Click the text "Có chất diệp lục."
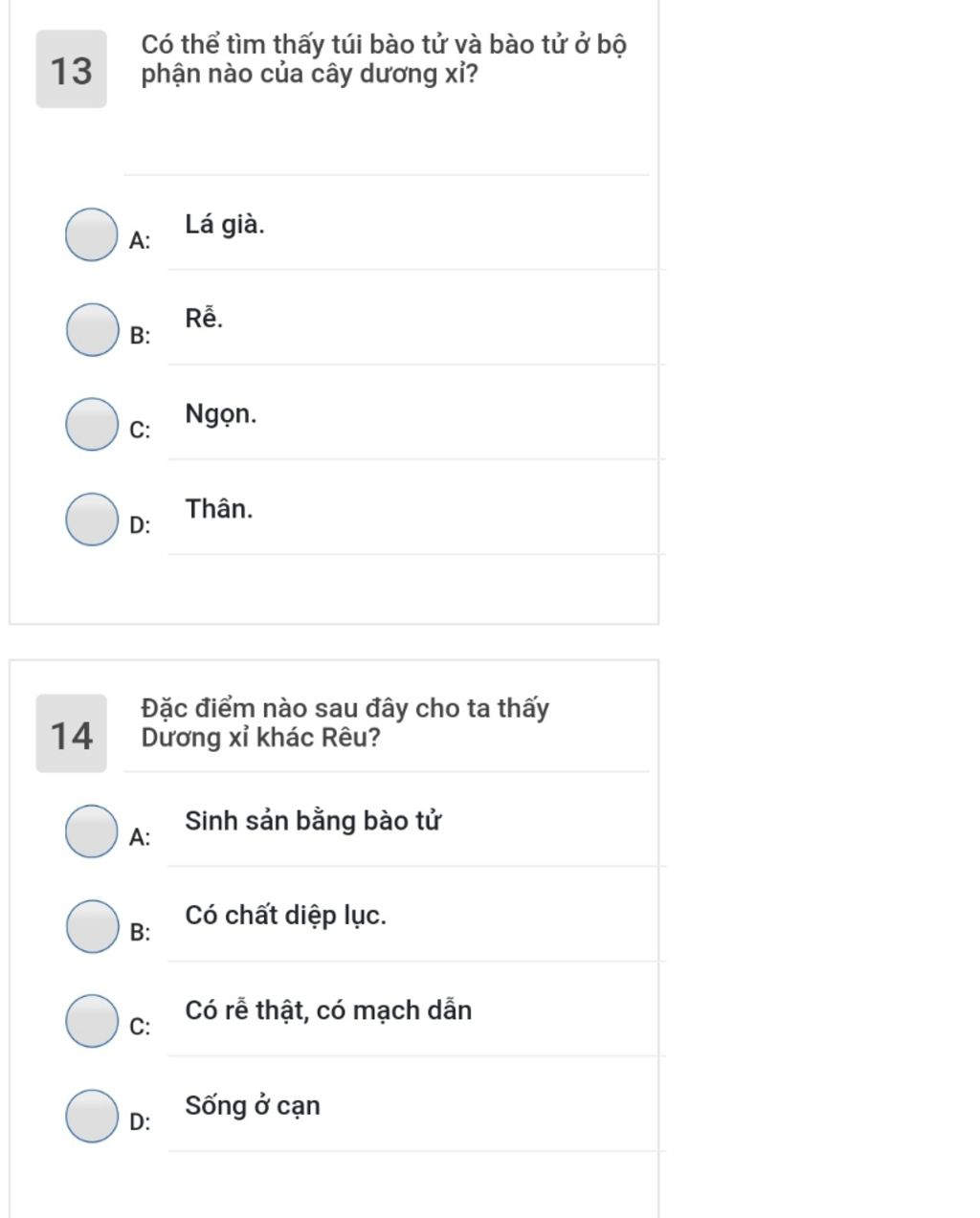 coord(285,916)
